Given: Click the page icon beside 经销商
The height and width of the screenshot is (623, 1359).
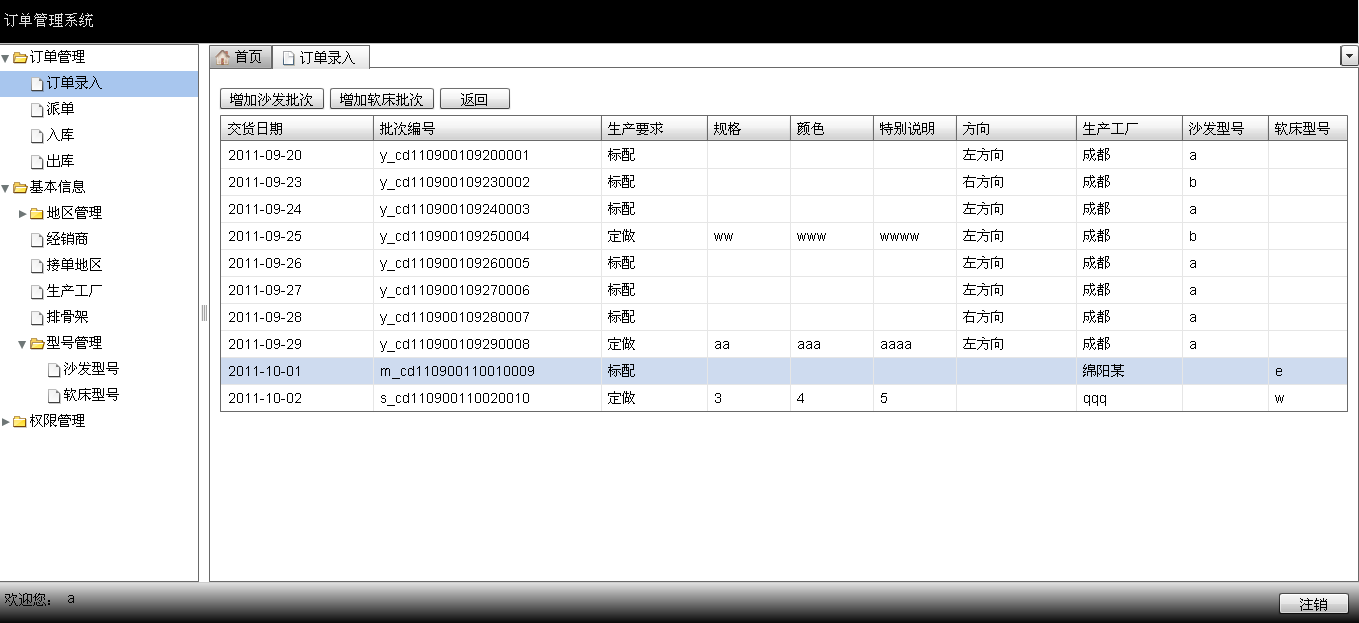Looking at the screenshot, I should [37, 239].
